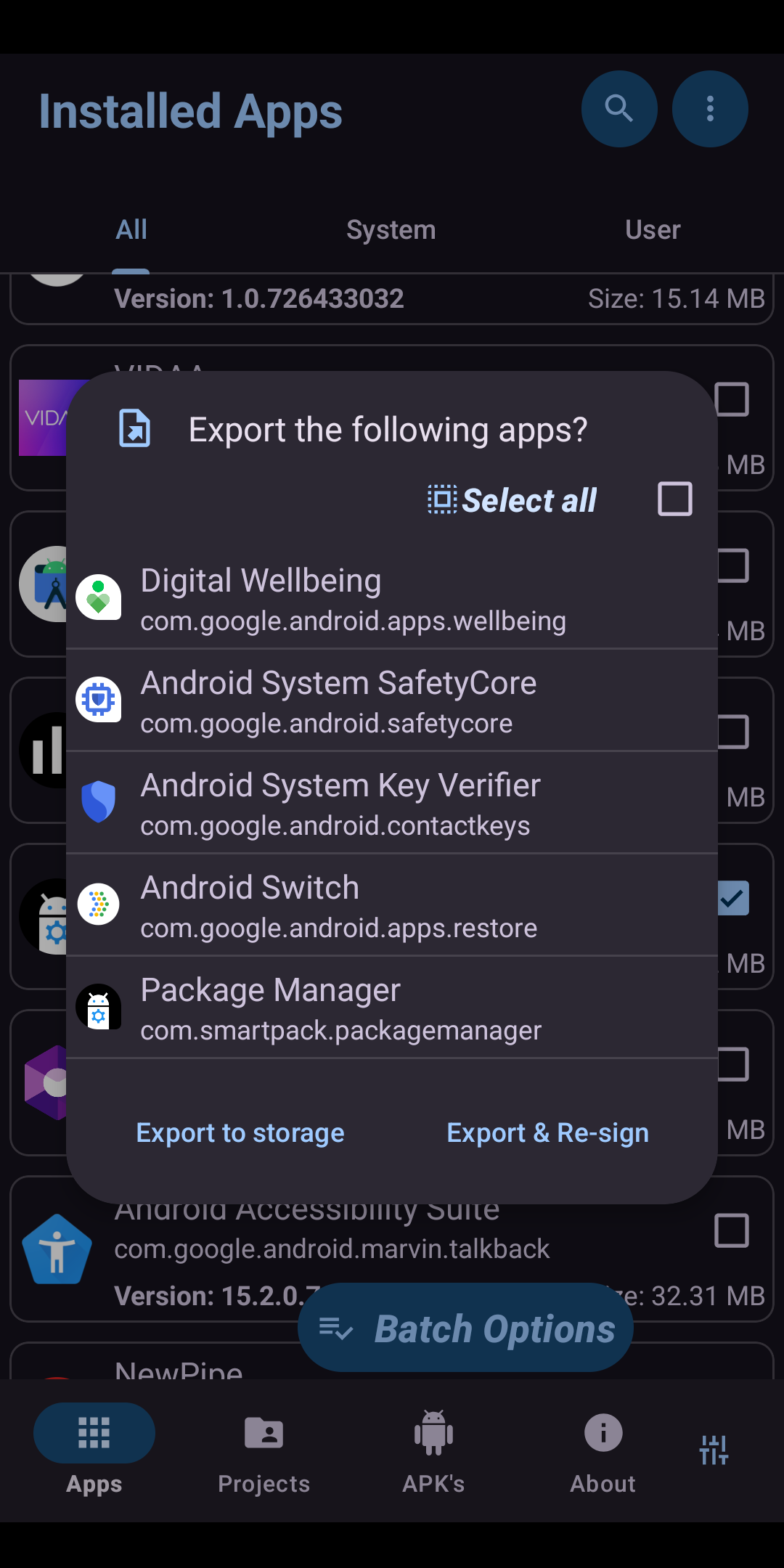Tap Export & Re-sign
Viewport: 784px width, 1568px height.
[x=548, y=1133]
